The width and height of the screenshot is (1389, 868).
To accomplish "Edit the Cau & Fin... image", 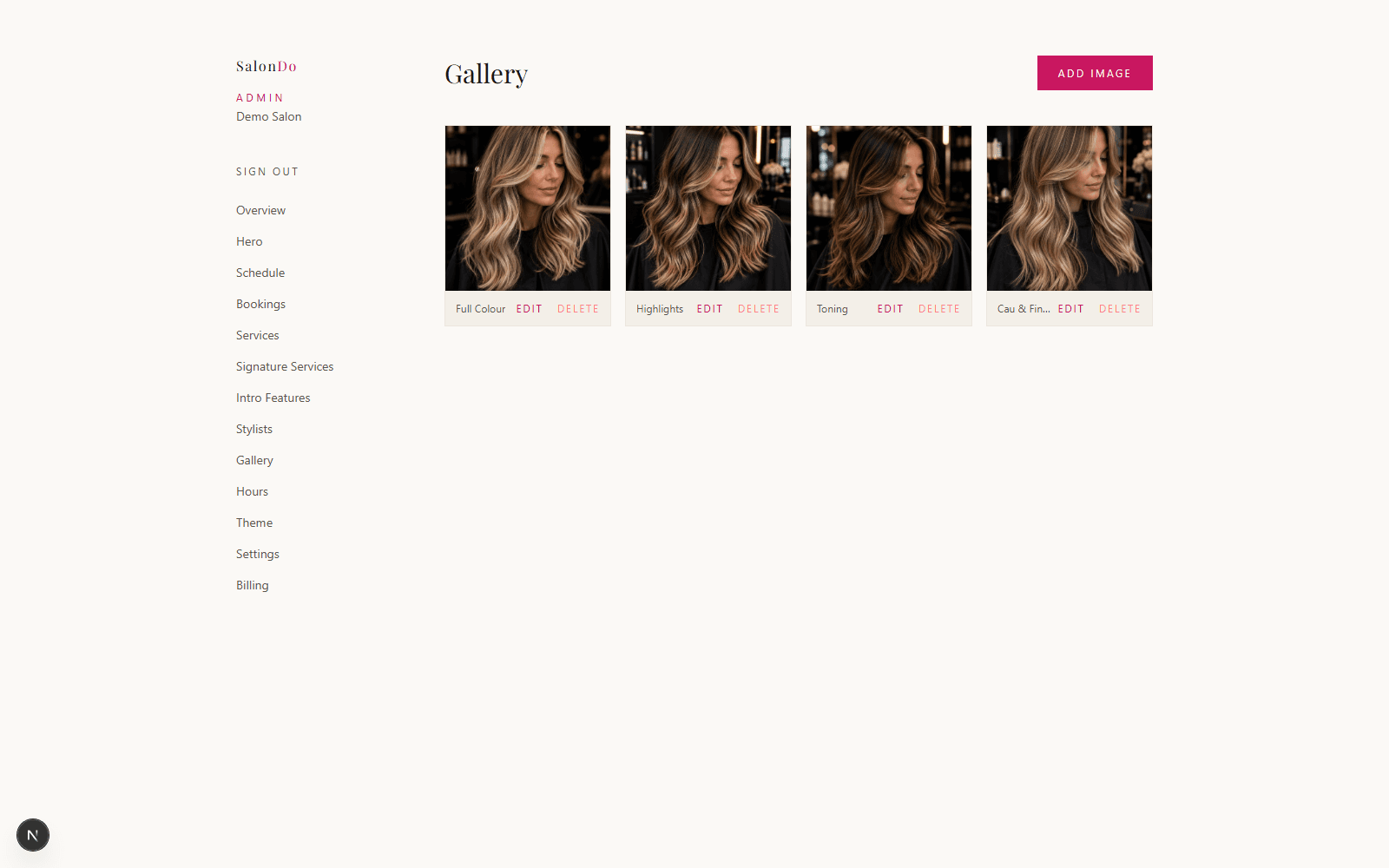I will (x=1070, y=309).
